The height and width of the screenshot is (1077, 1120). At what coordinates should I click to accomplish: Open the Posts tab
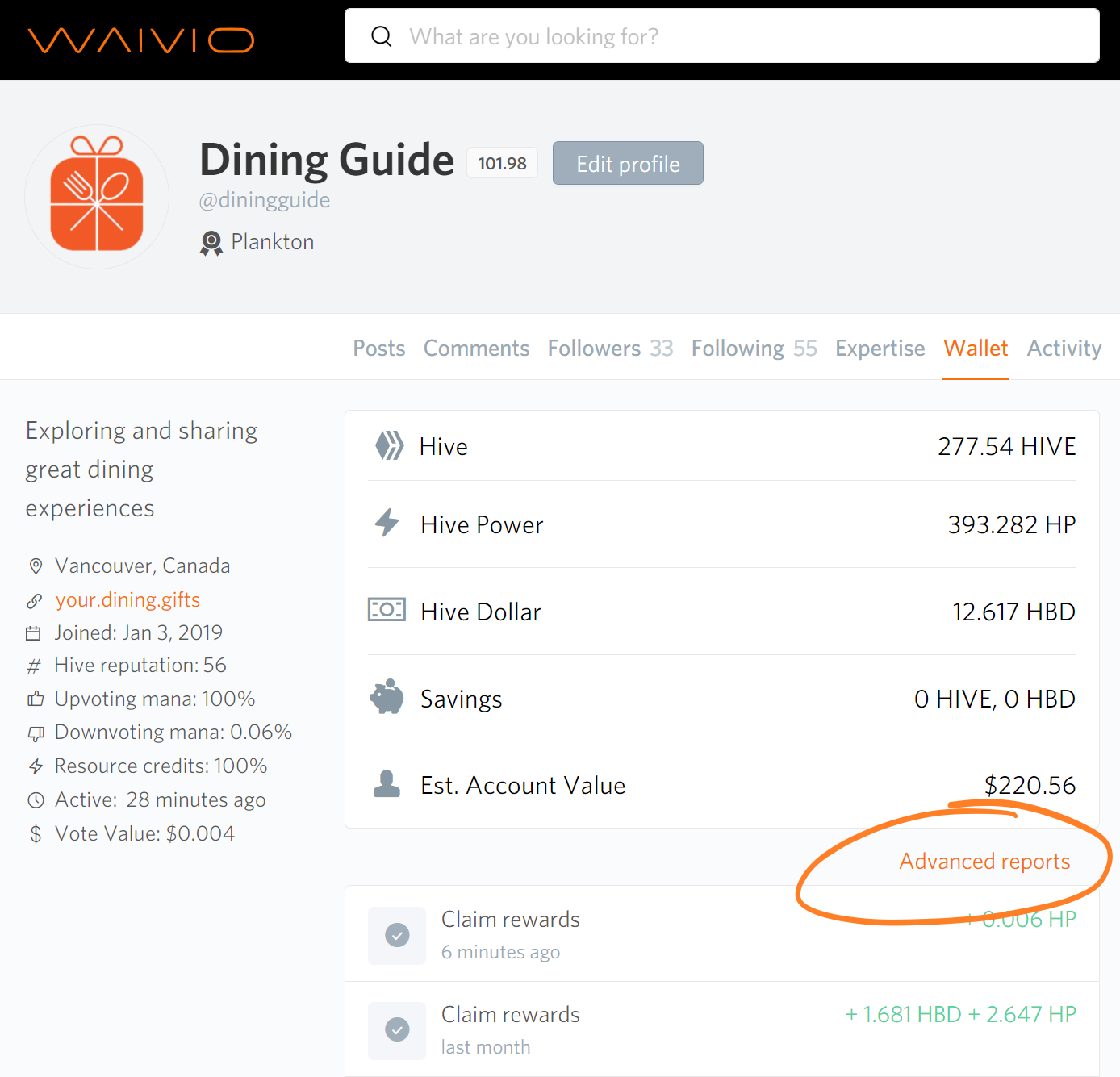[x=379, y=348]
